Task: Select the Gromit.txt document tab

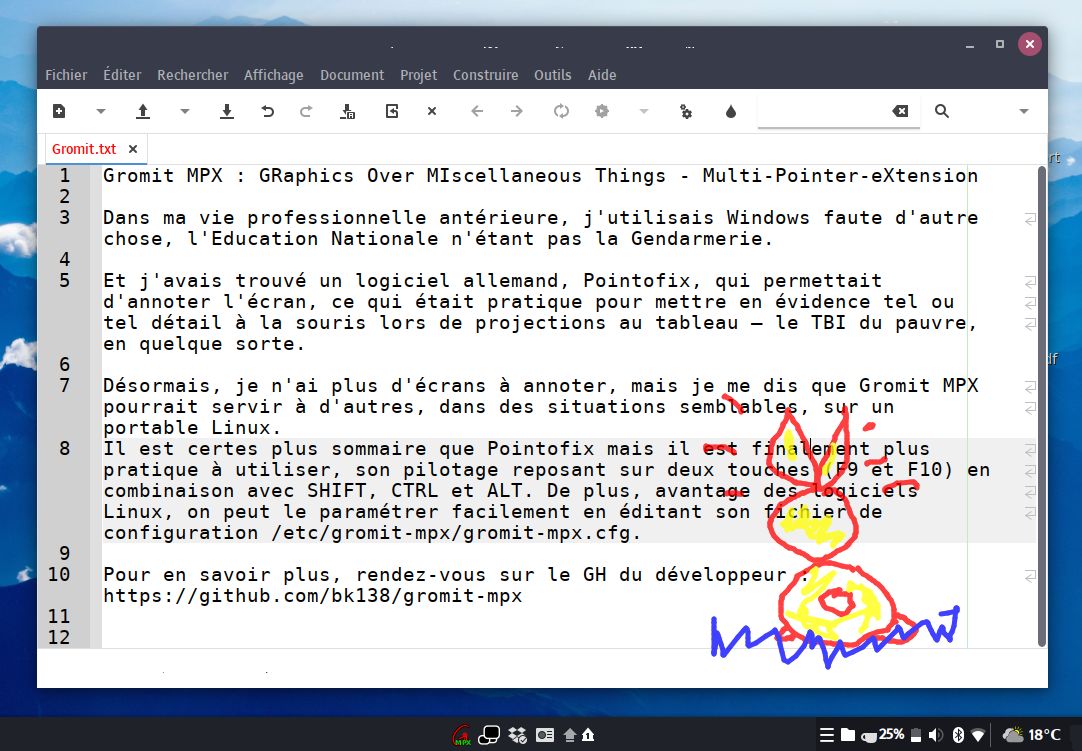Action: (84, 149)
